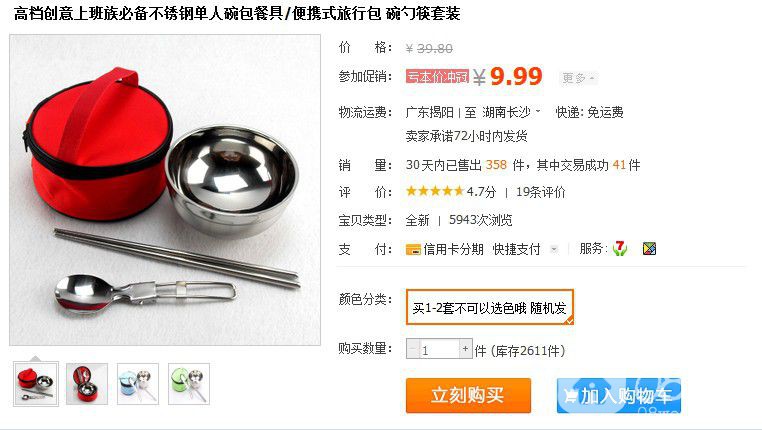
Task: Click the 7-day return service icon
Action: [x=619, y=248]
